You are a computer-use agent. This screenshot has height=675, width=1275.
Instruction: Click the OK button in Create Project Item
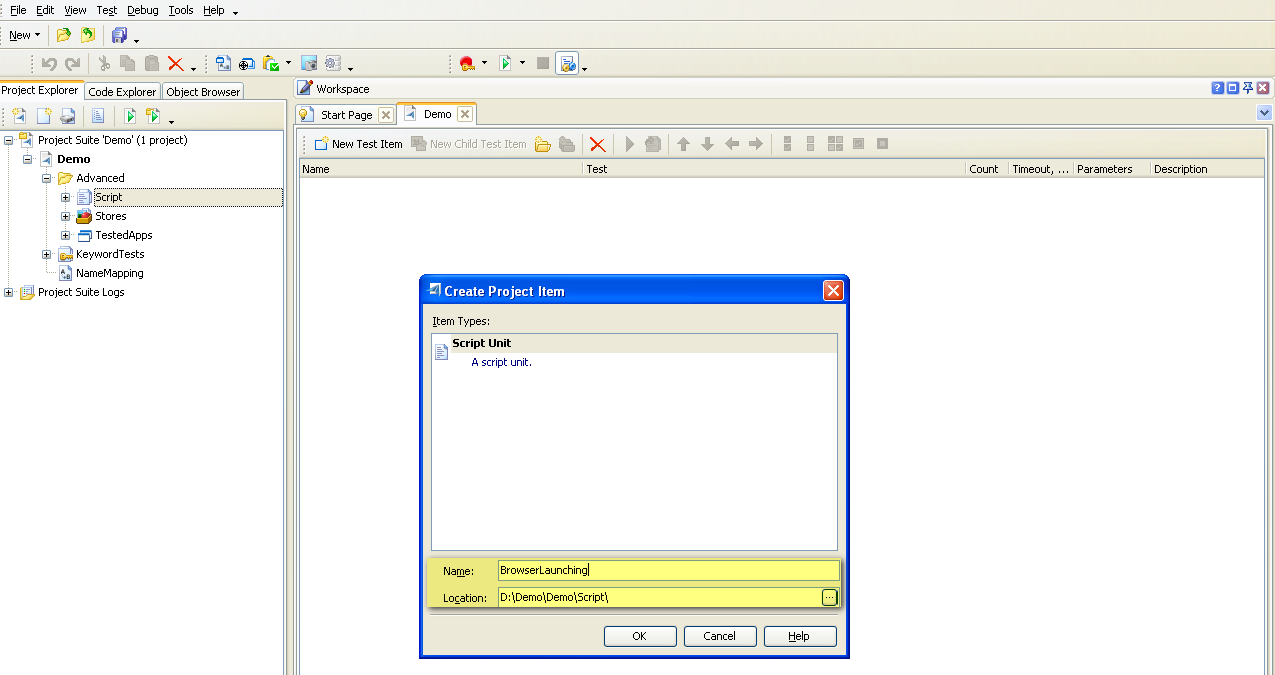639,636
